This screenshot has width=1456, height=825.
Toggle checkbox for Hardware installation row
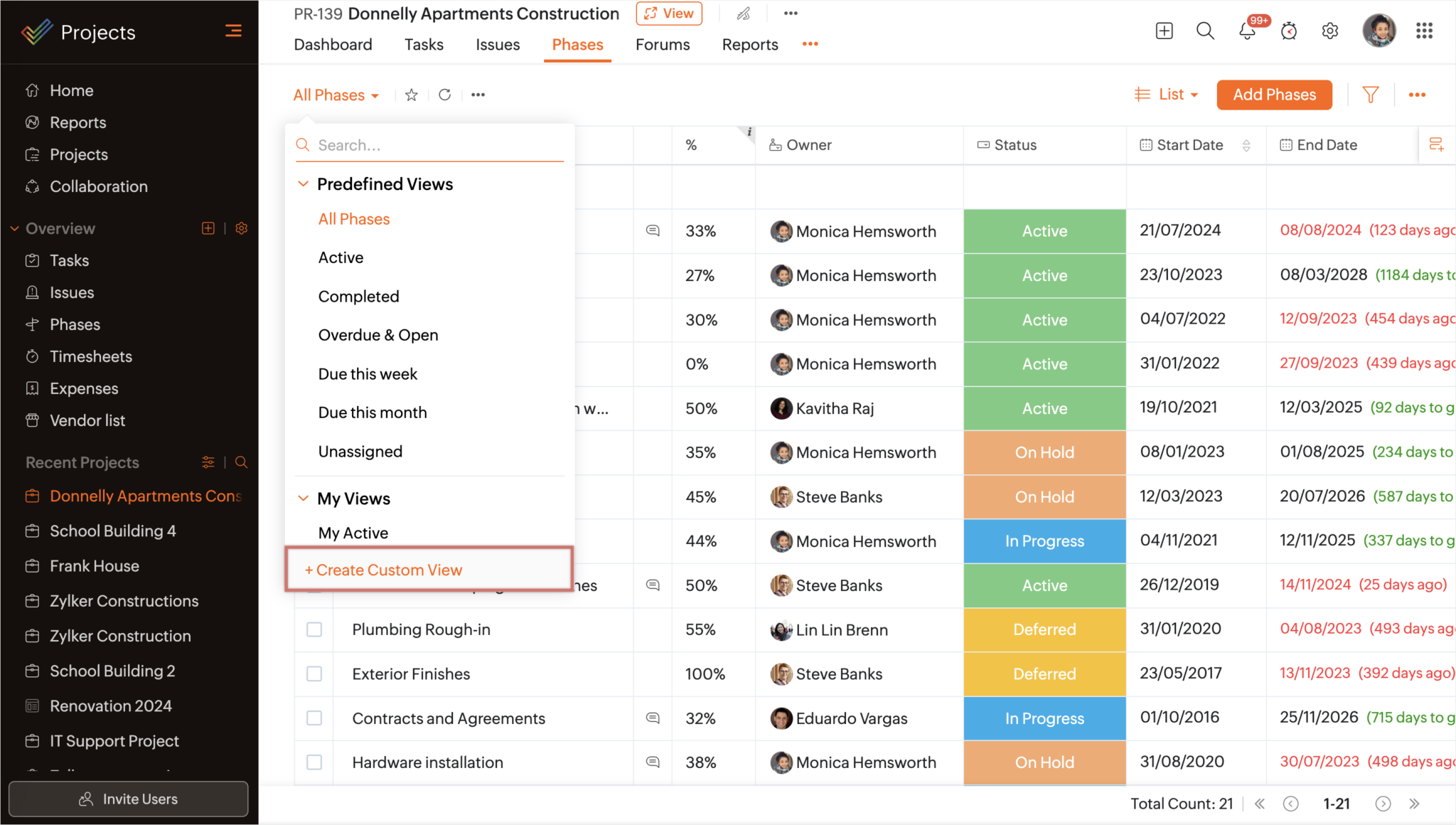point(313,762)
